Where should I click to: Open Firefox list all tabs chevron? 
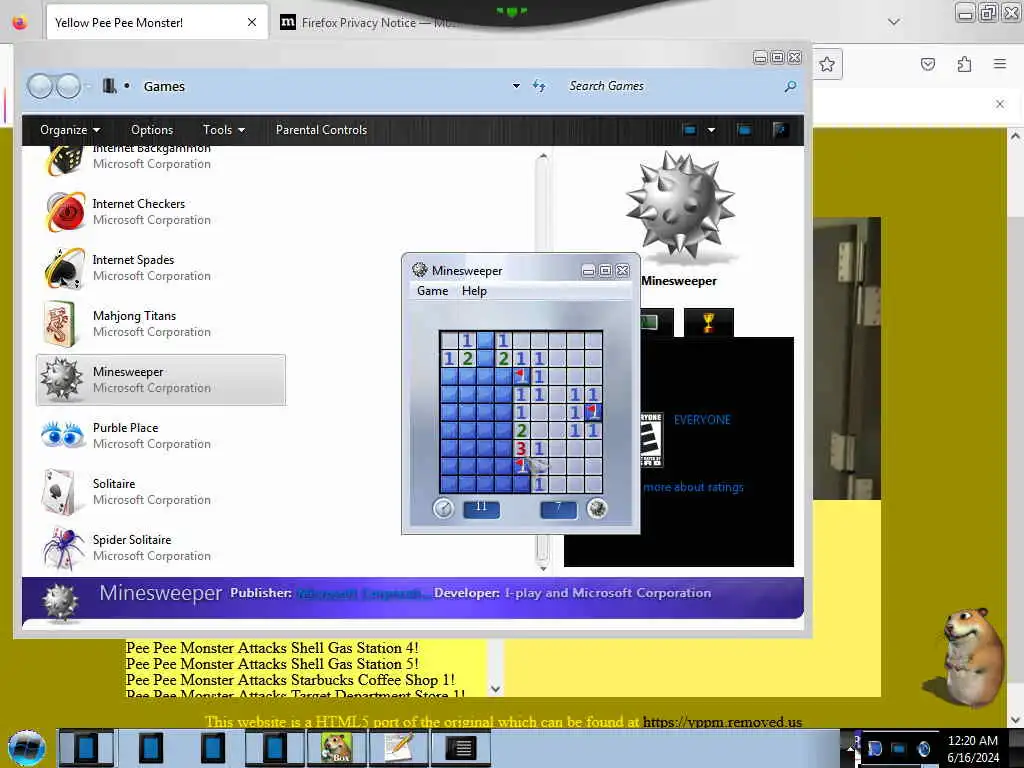pos(894,22)
